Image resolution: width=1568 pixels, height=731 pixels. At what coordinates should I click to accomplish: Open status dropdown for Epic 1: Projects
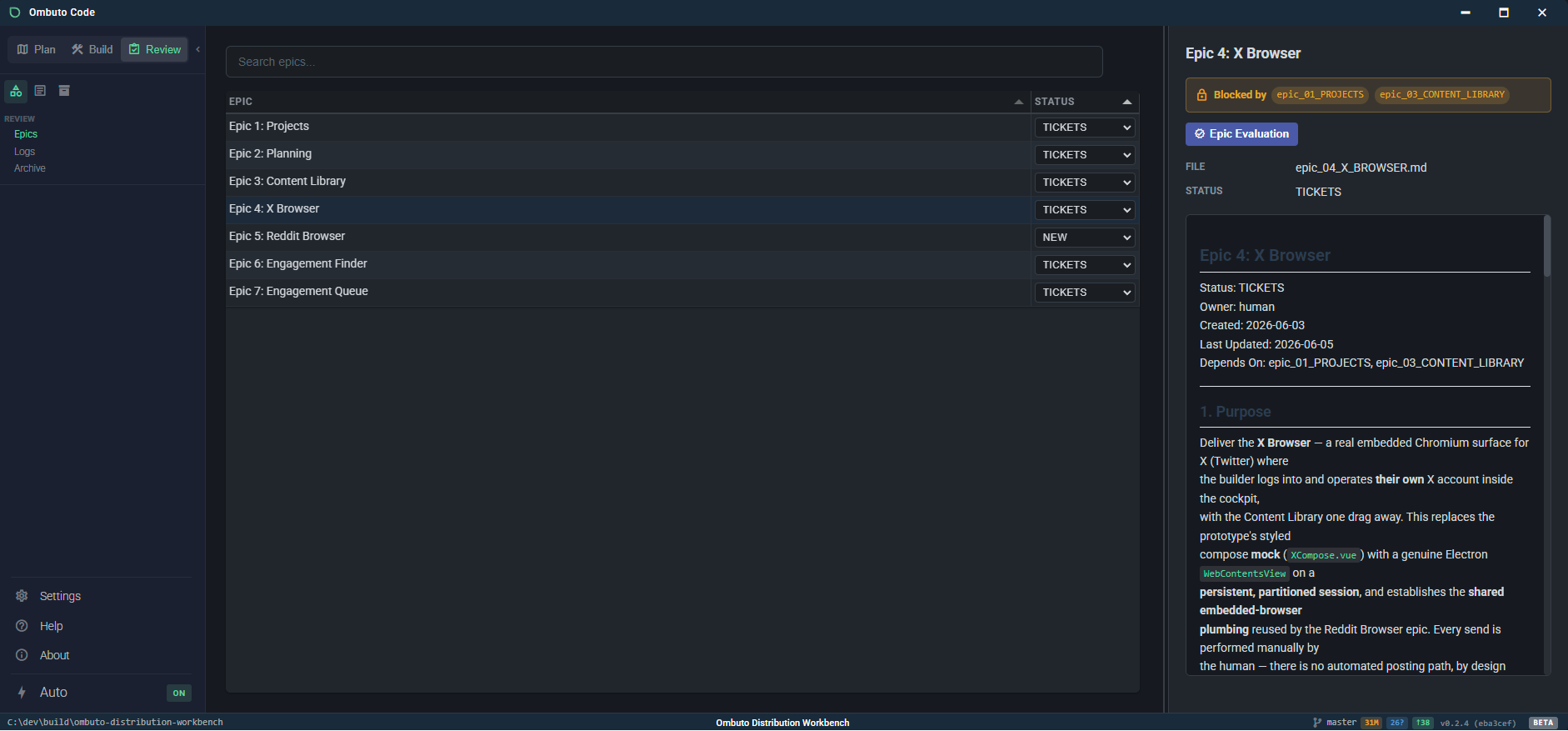[1085, 128]
